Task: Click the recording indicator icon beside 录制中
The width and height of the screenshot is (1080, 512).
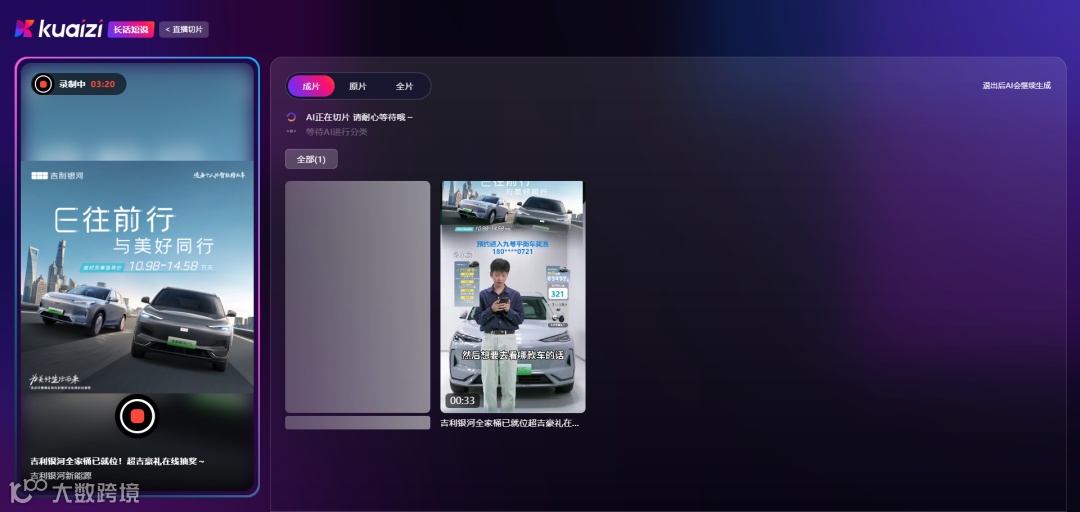Action: coord(43,84)
